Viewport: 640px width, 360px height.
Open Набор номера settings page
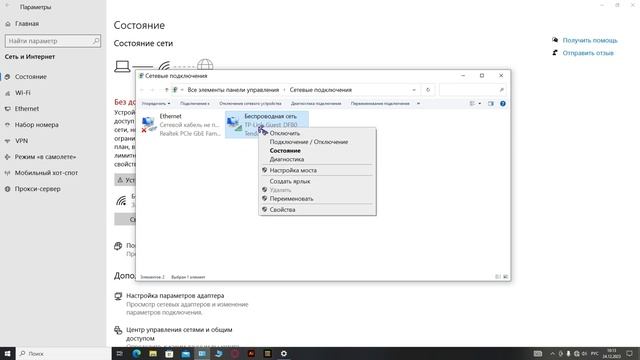37,125
